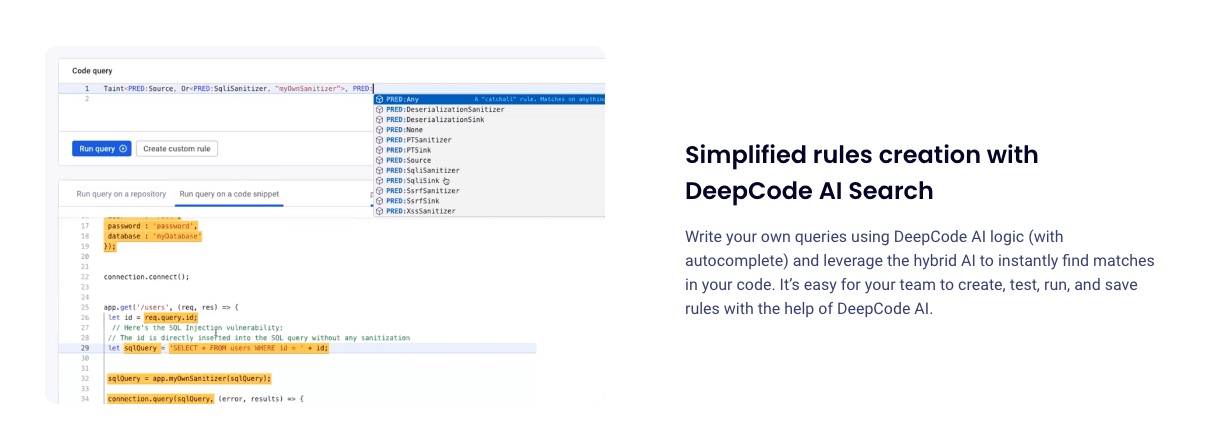This screenshot has height=447, width=1217.
Task: Select the PRED:SqliSink autocomplete entry
Action: pyautogui.click(x=489, y=181)
